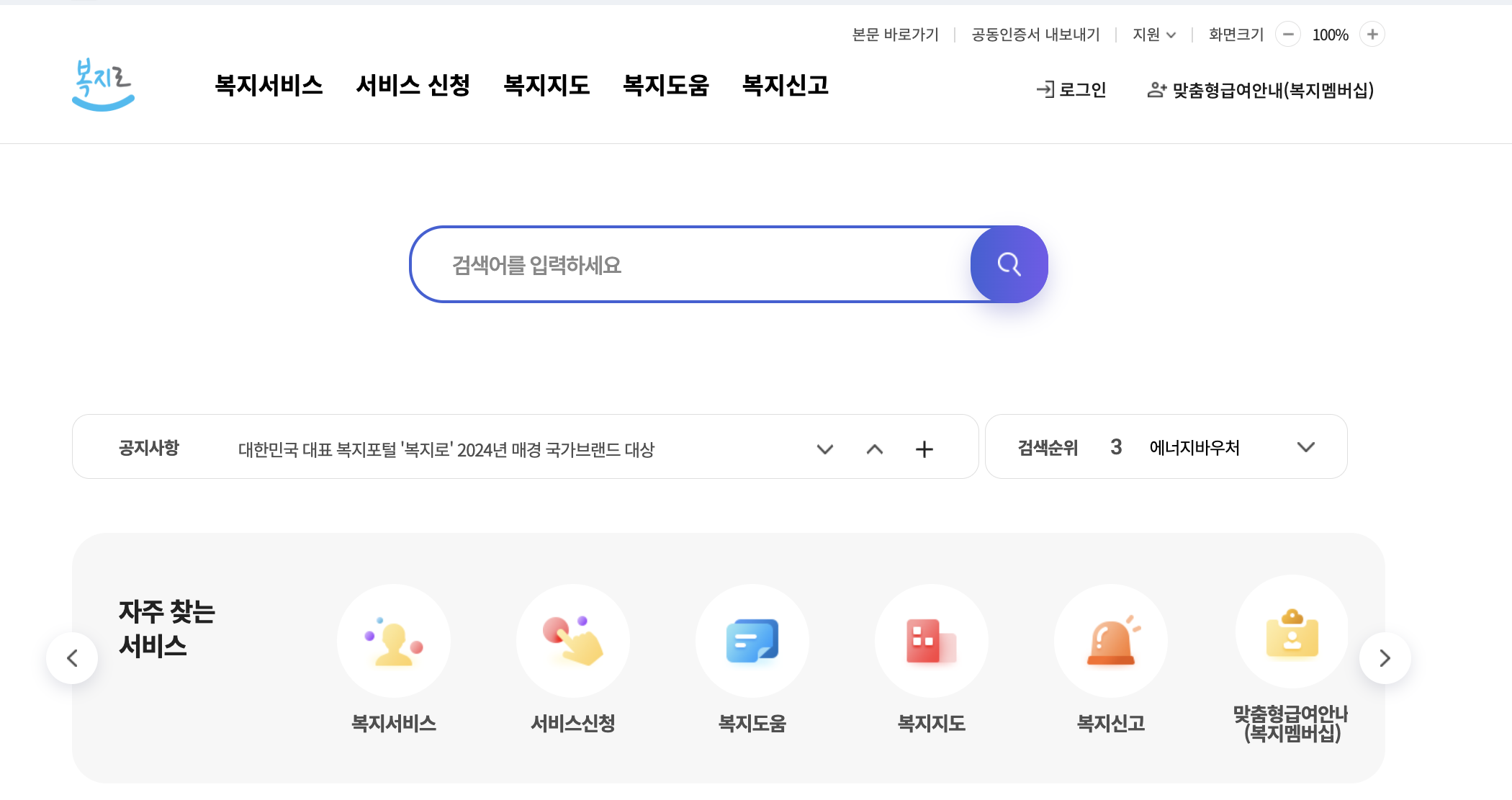Click the purple search magnifier button

(x=1009, y=264)
